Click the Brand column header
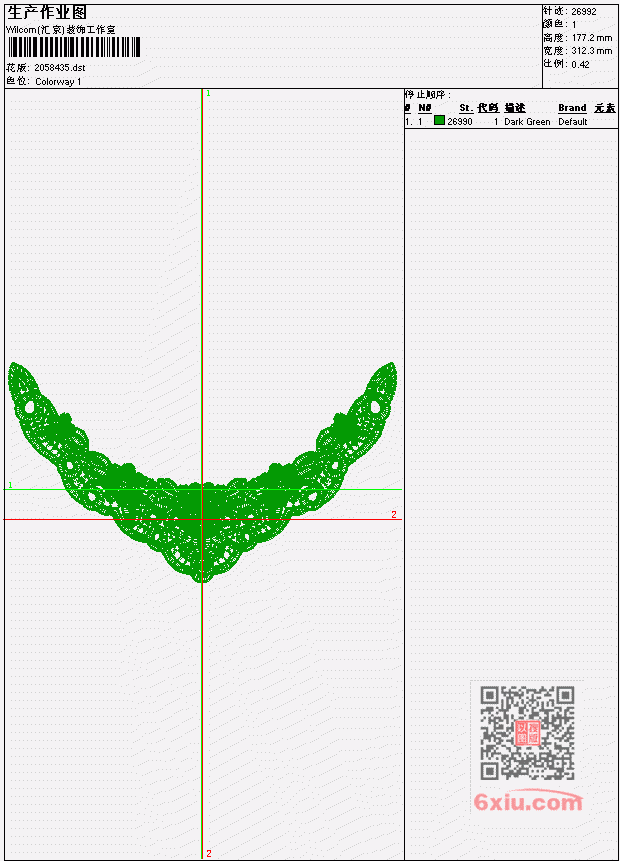Screen dimensions: 620x861 click(x=572, y=108)
